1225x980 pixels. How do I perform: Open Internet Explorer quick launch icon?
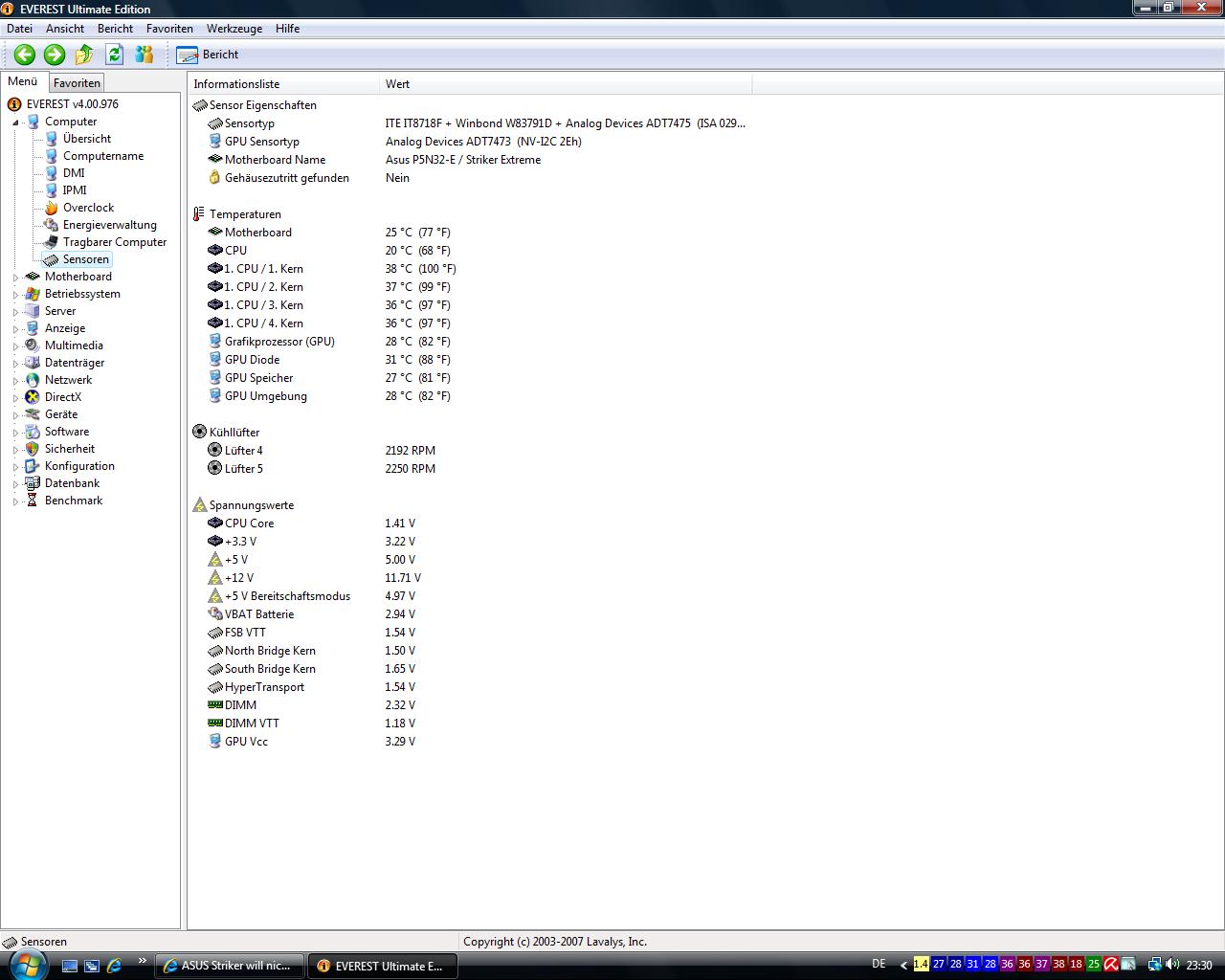coord(114,966)
